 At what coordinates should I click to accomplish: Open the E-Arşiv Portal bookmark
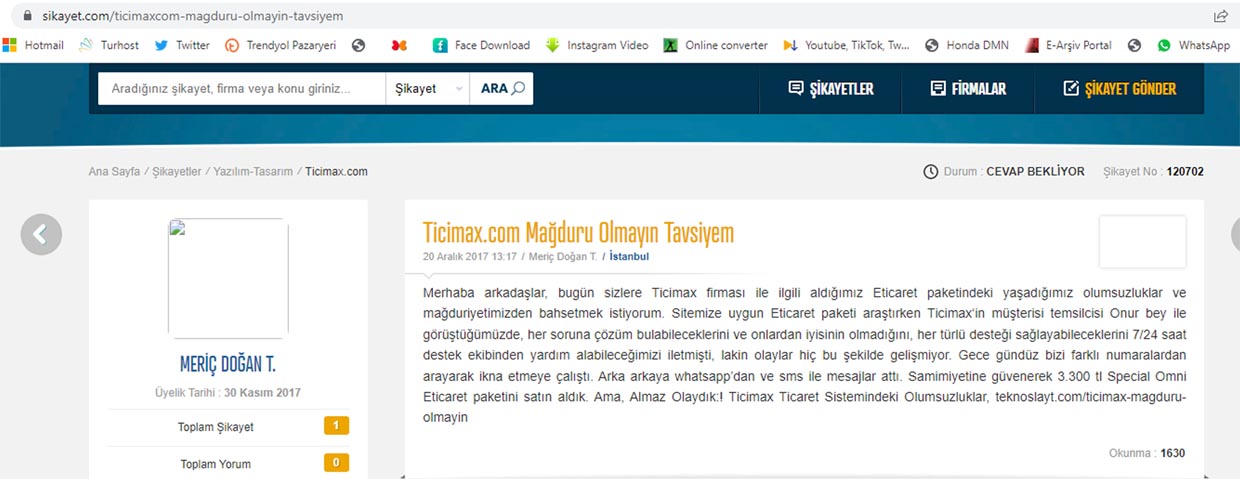tap(1068, 45)
